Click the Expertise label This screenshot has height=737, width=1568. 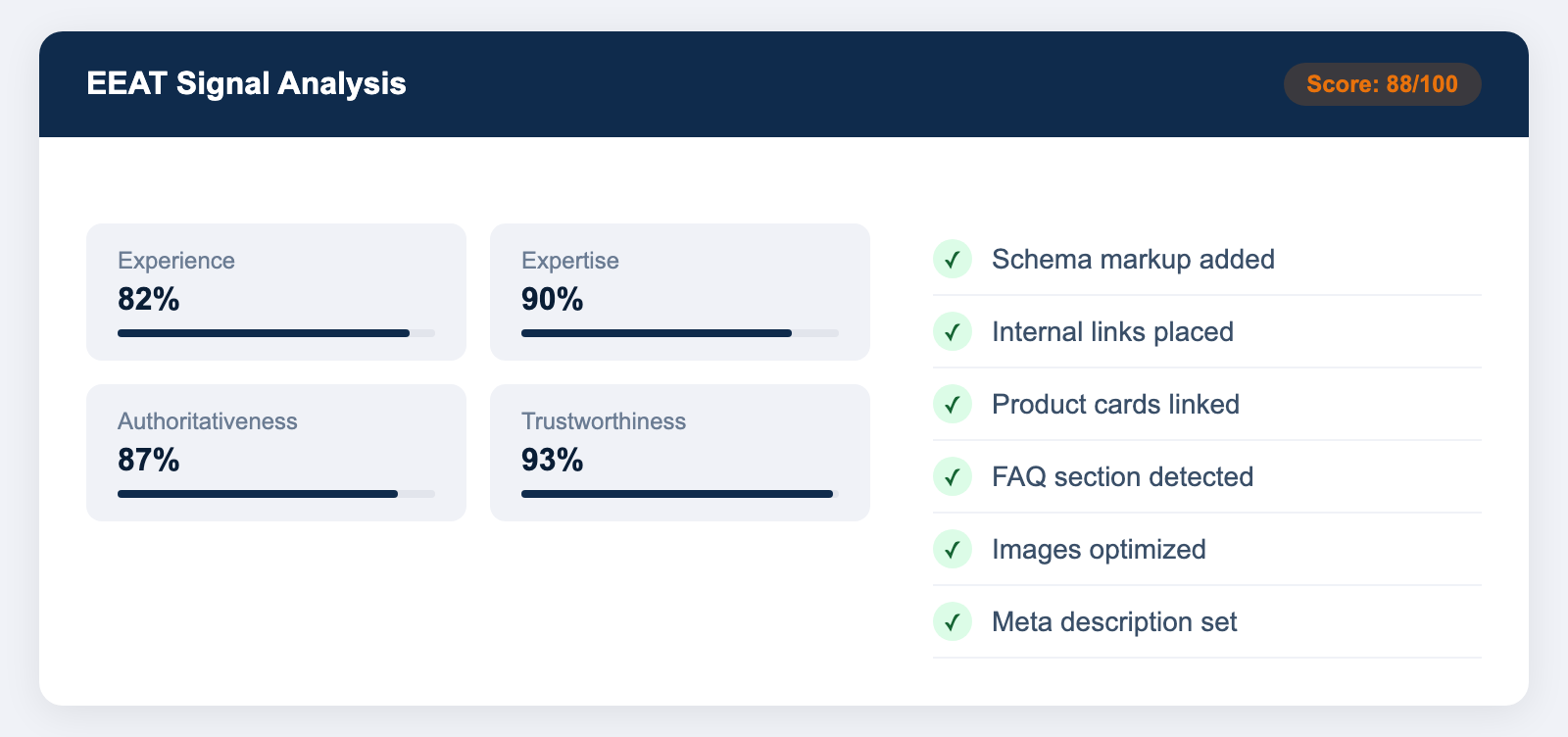coord(570,261)
